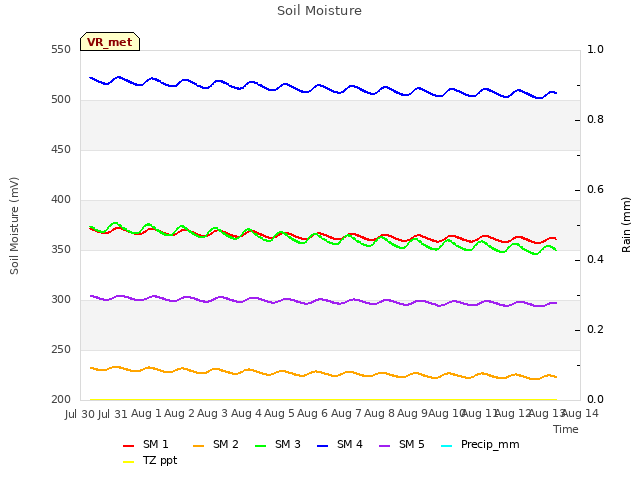Click the Aug 1 date tick label
The height and width of the screenshot is (480, 640).
pos(146,413)
